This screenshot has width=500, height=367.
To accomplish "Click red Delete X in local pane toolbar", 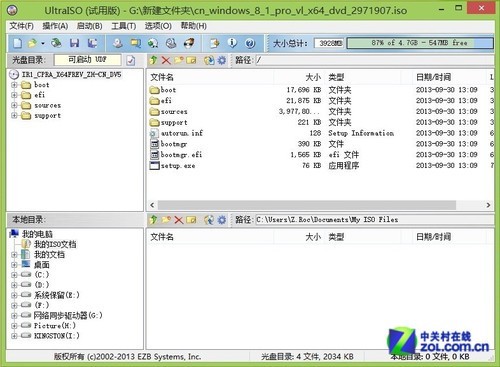I will coord(179,220).
